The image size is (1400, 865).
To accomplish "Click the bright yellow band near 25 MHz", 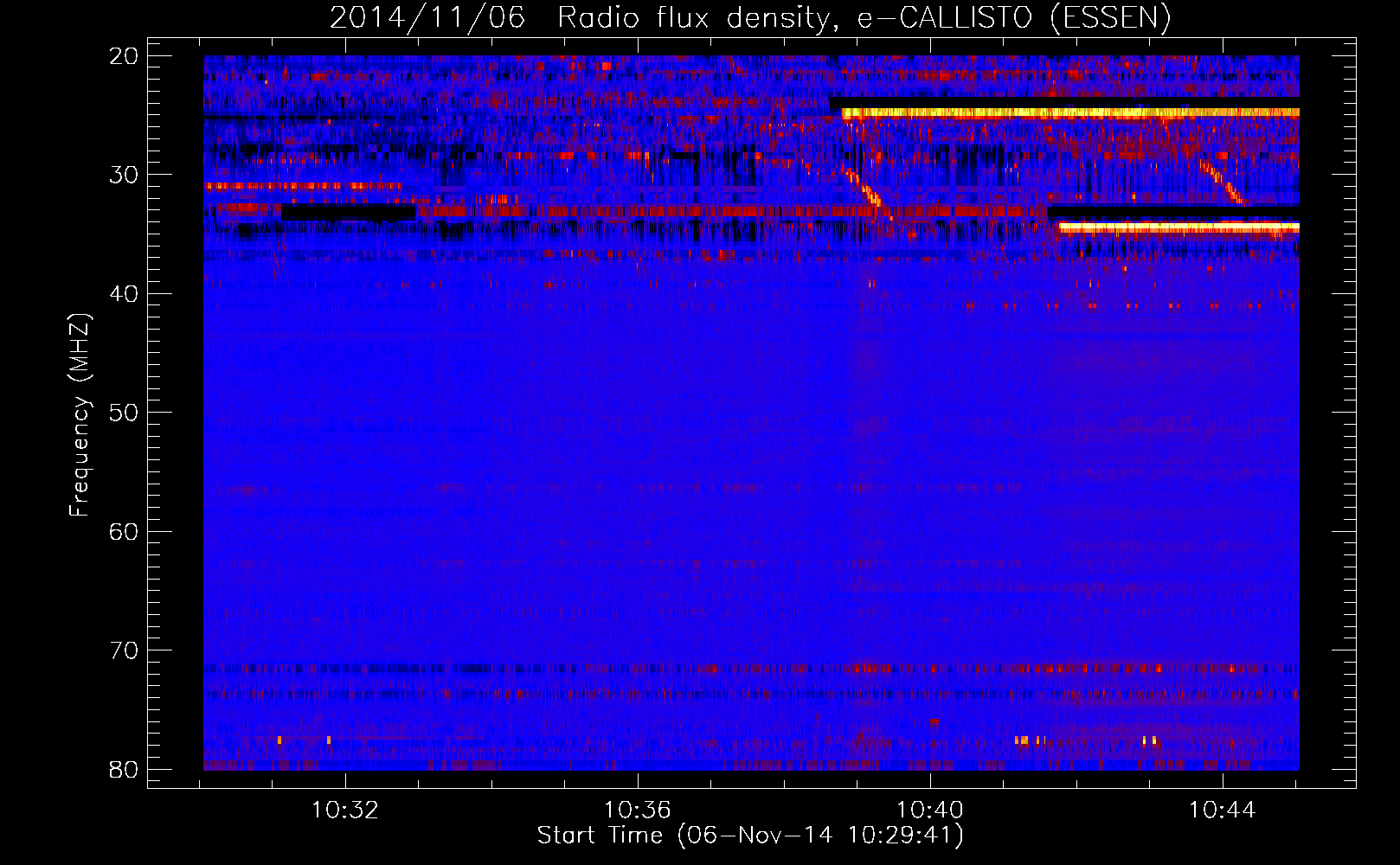I will pos(1070,112).
